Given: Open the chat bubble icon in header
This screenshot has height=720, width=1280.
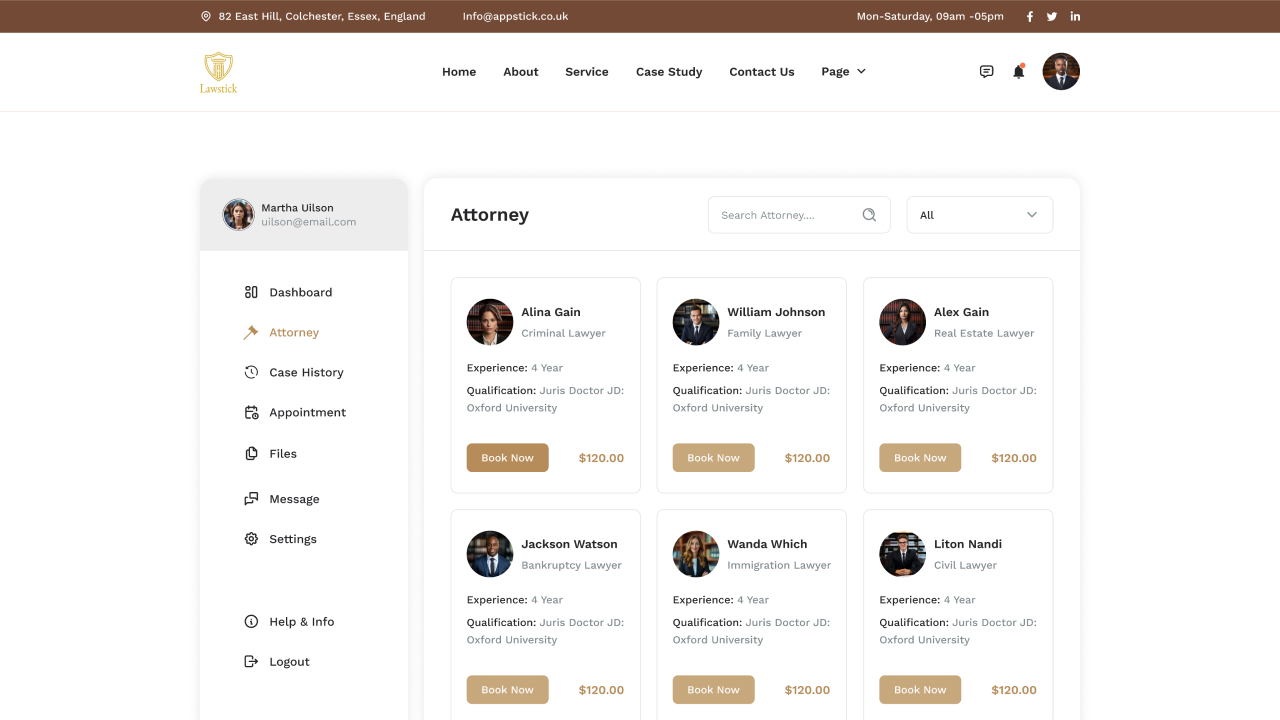Looking at the screenshot, I should (986, 71).
